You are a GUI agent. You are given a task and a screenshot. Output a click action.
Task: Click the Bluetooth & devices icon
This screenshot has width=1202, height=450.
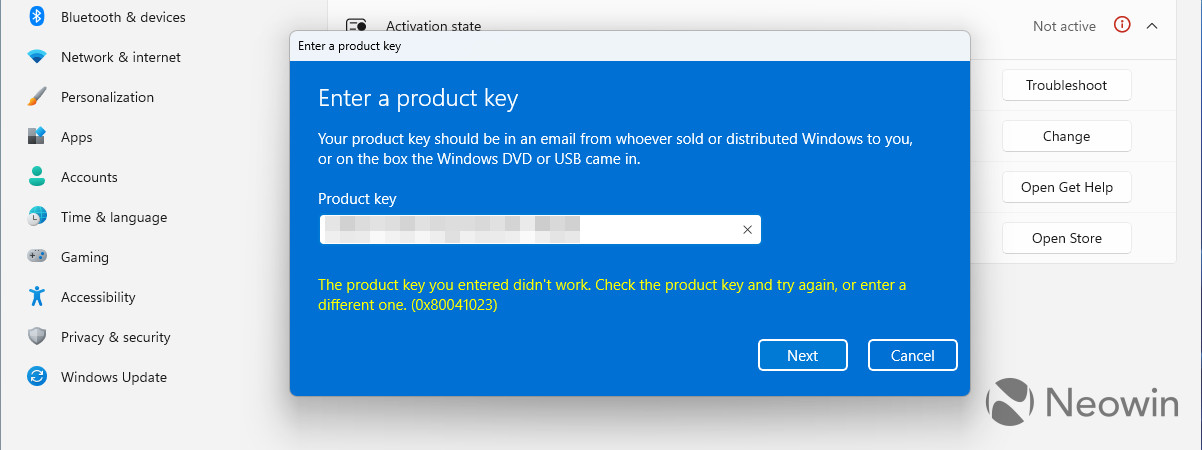[x=37, y=17]
